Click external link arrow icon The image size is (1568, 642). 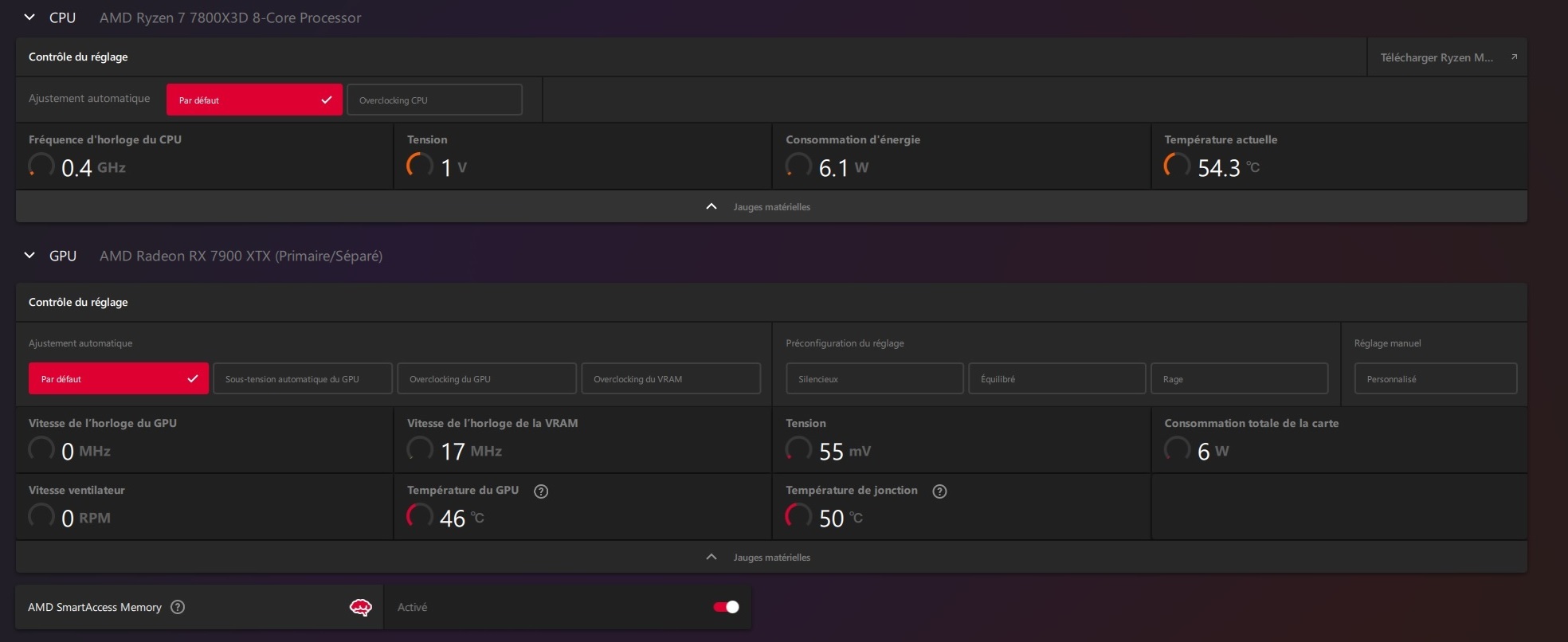[1514, 57]
